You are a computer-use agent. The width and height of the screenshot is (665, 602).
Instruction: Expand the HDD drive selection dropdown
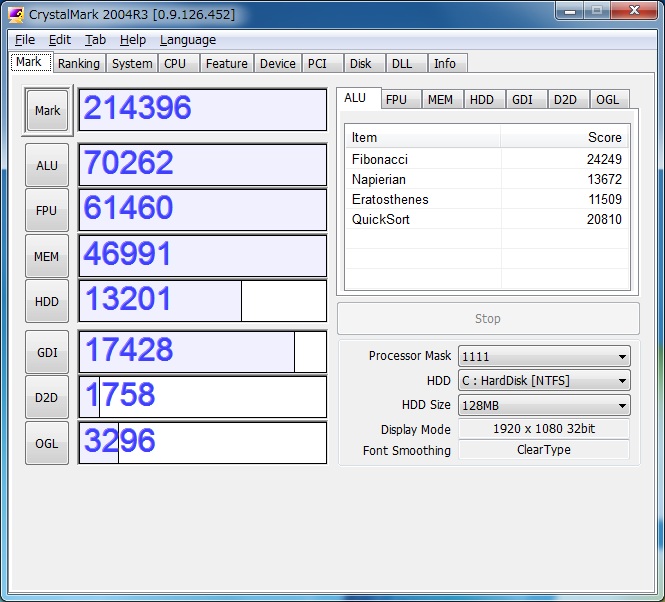point(544,381)
